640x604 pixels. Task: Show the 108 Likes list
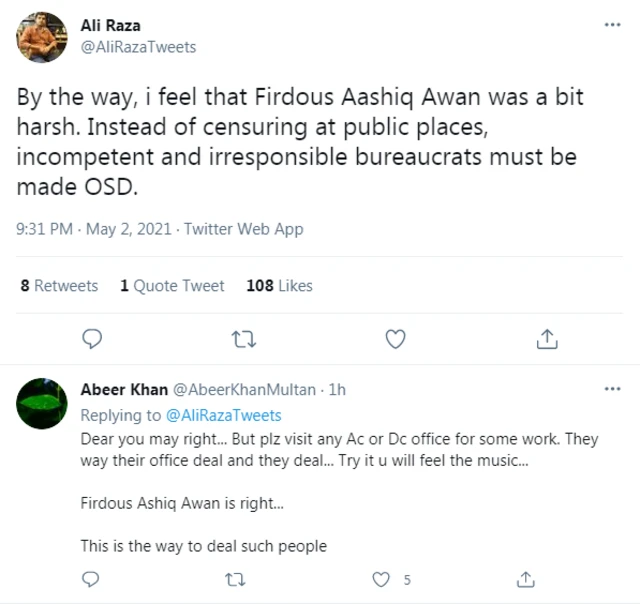coord(279,286)
